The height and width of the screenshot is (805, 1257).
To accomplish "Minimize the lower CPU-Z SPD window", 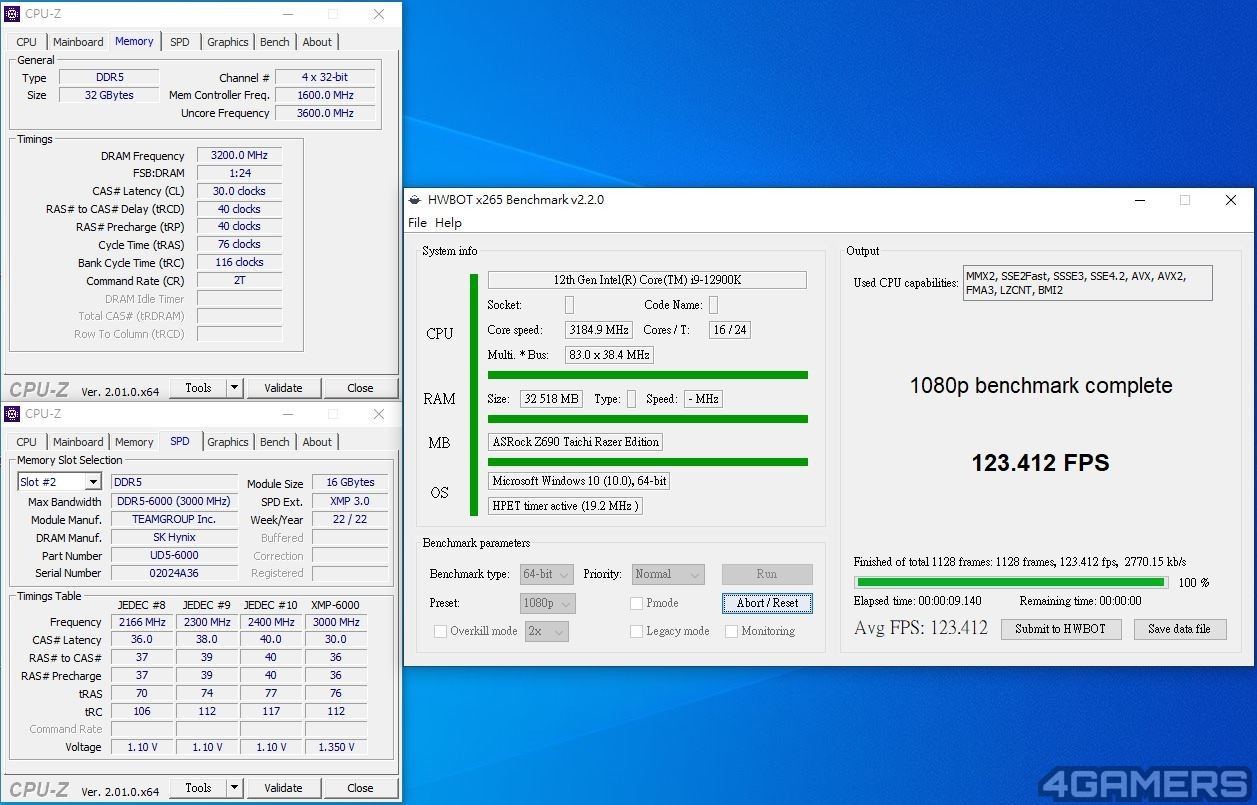I will [x=288, y=414].
